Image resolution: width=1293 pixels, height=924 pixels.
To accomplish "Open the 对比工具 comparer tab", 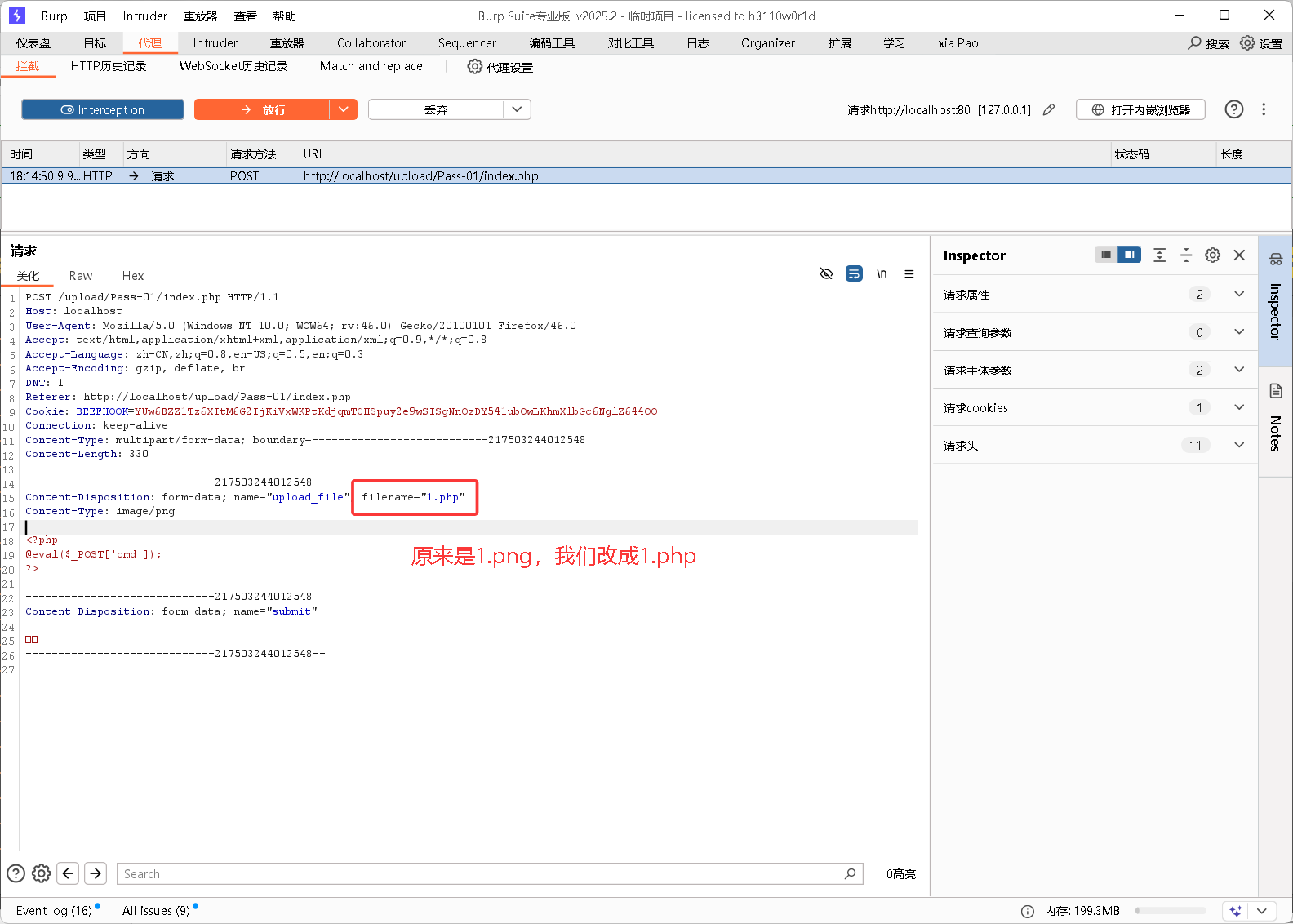I will pyautogui.click(x=631, y=43).
